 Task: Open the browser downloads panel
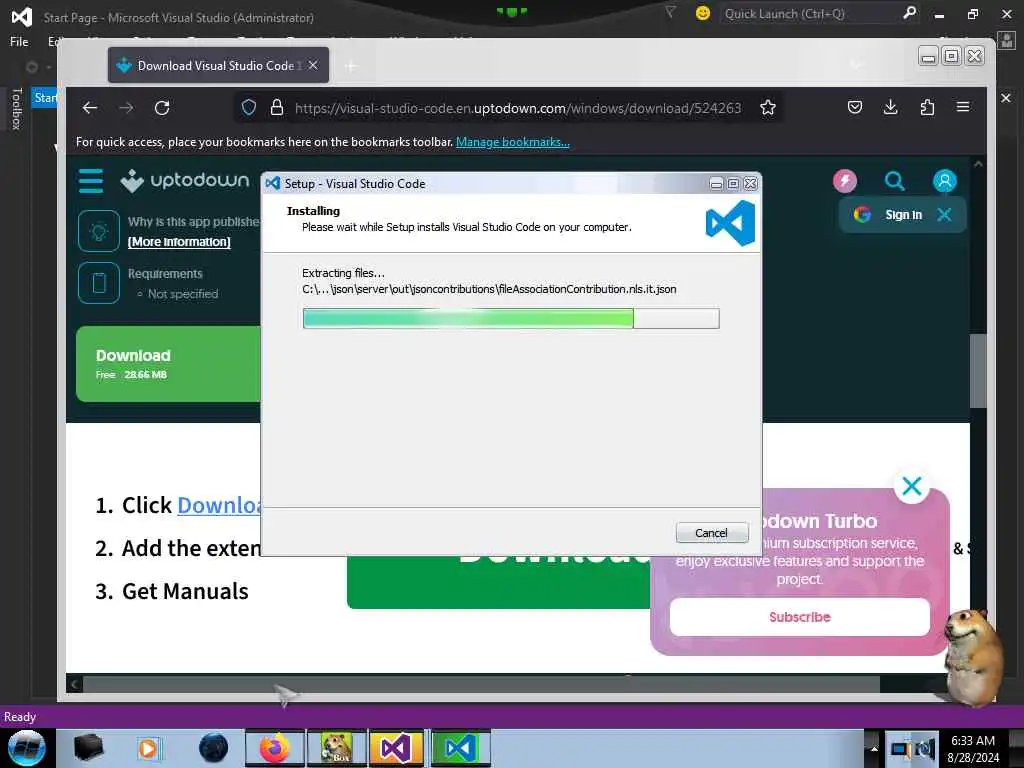point(891,107)
